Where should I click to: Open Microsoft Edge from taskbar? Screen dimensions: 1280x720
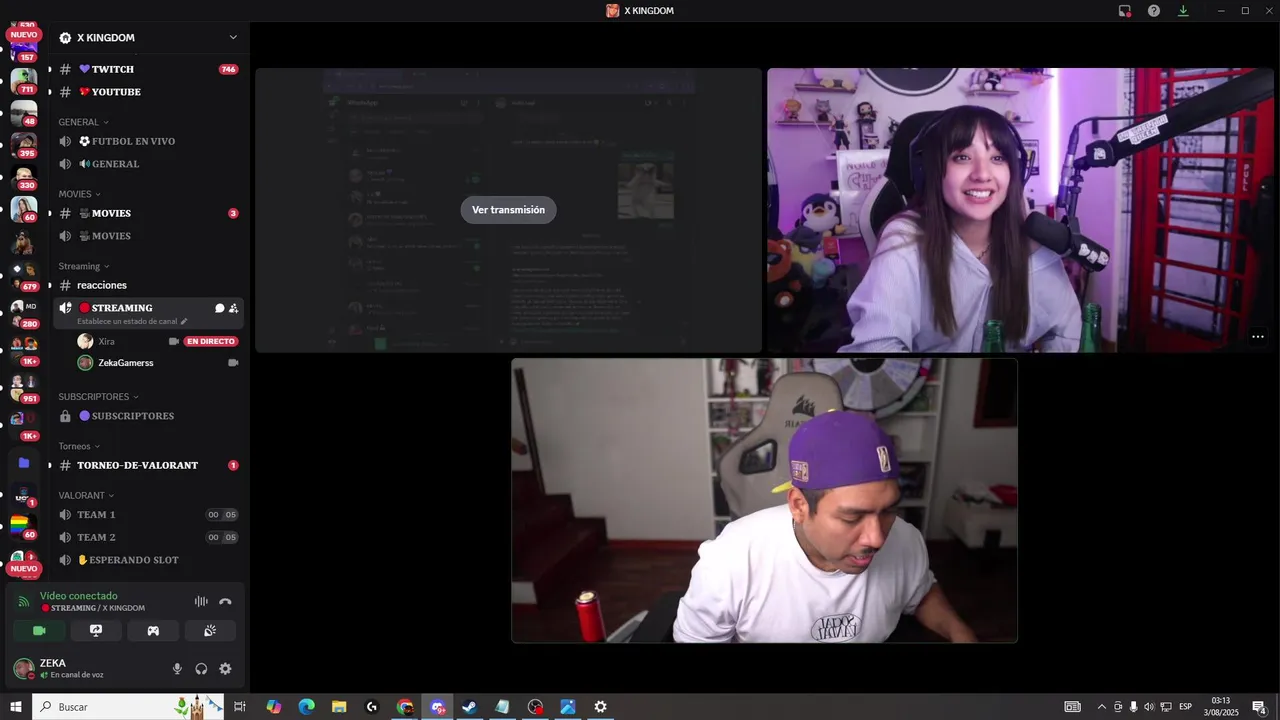coord(307,707)
